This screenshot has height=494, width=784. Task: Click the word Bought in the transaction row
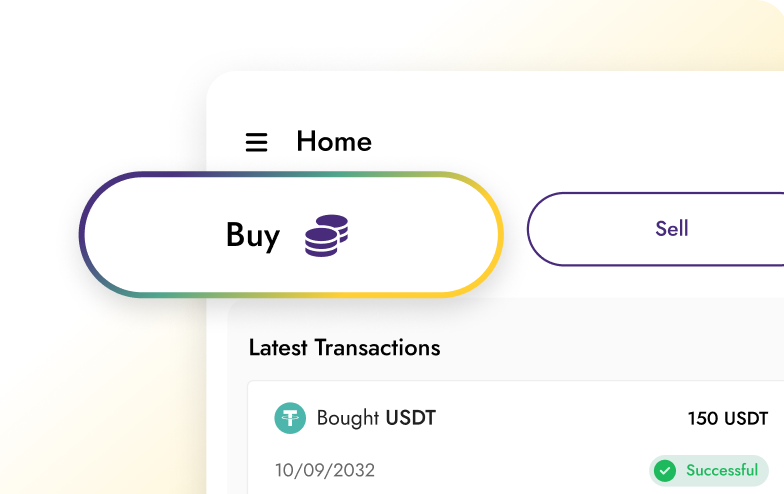348,418
